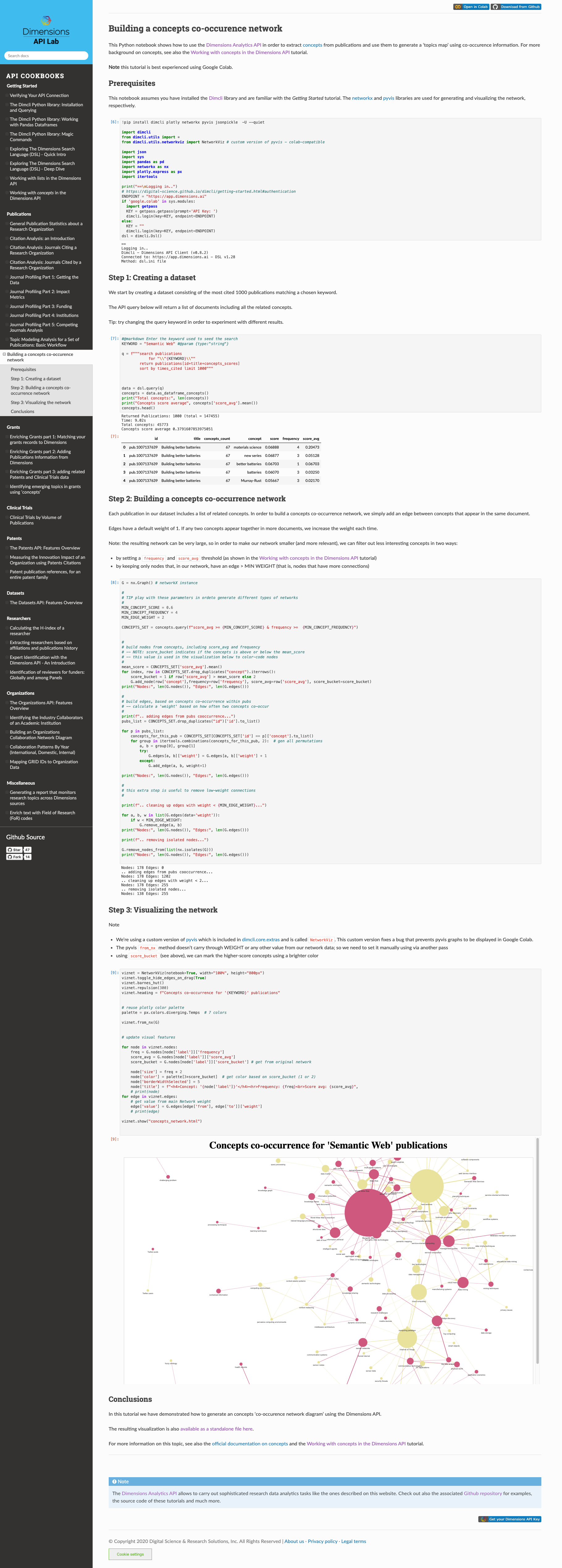Follow the 'Dimcli' link under Prerequisites
Screen dimensions: 562x1568
pyautogui.click(x=215, y=98)
